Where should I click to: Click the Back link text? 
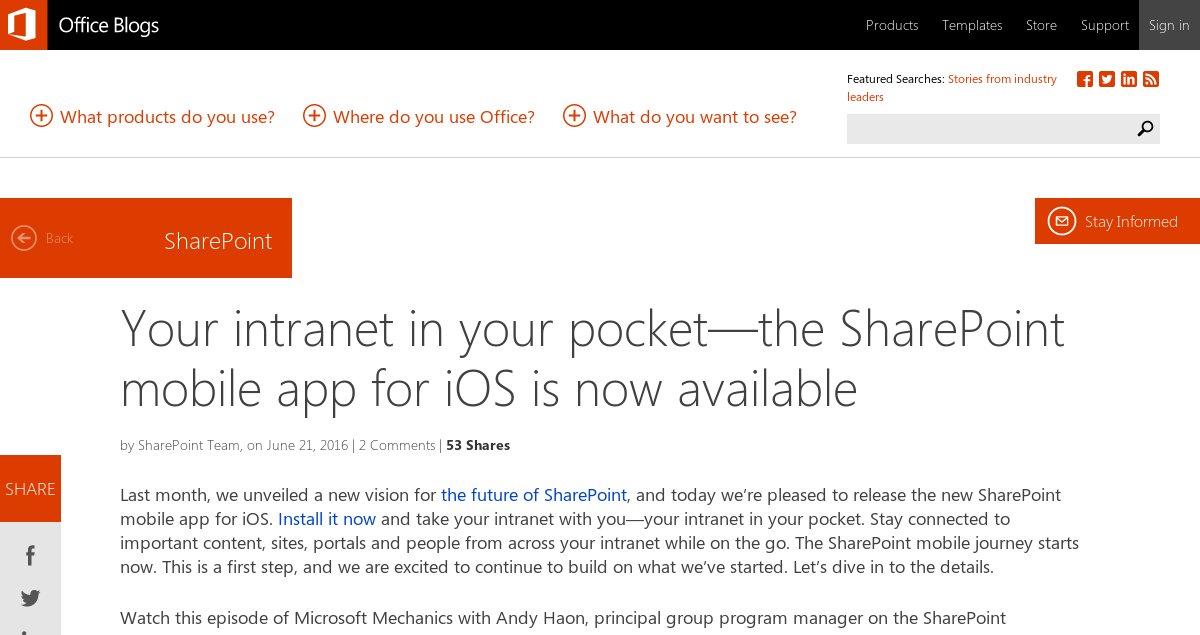pyautogui.click(x=60, y=238)
